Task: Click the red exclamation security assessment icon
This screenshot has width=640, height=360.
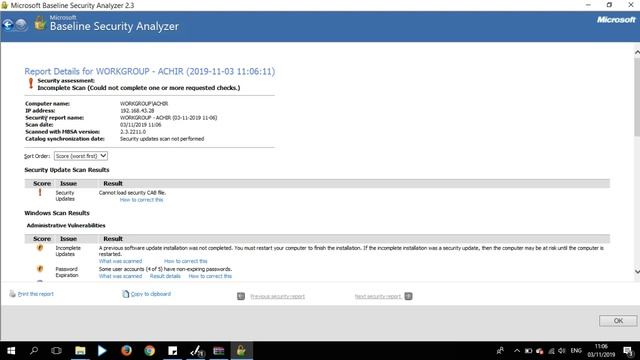Action: point(31,83)
